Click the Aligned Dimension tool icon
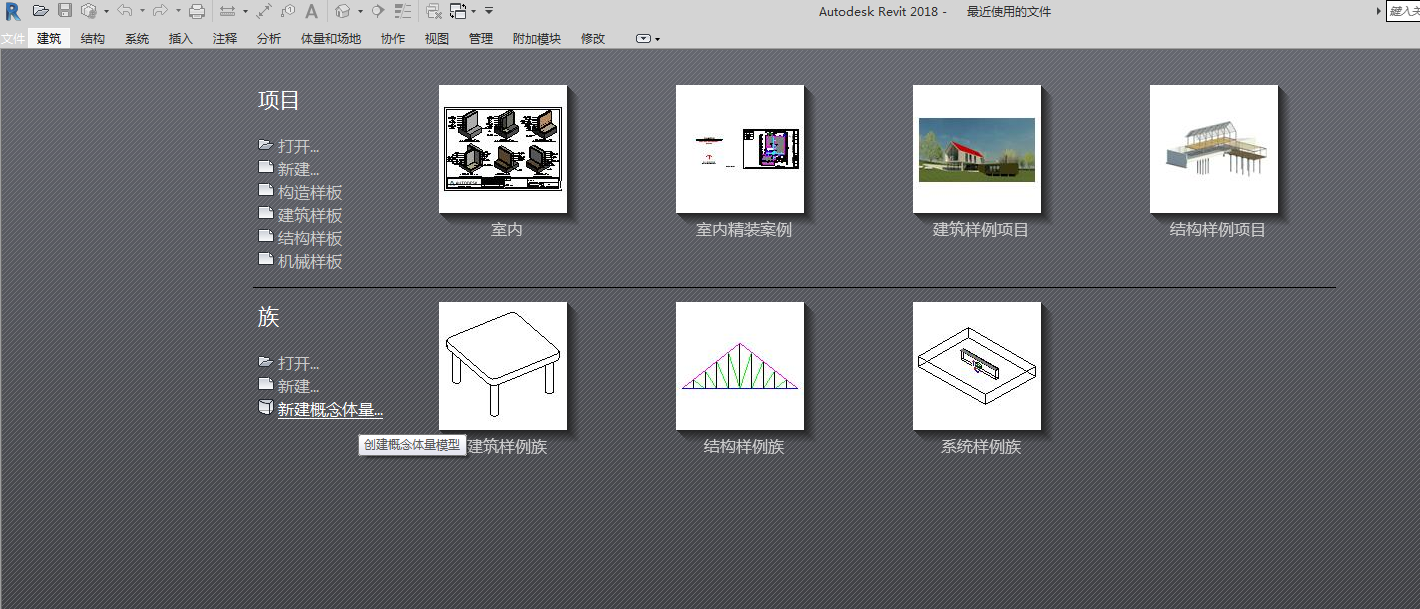 coord(264,11)
